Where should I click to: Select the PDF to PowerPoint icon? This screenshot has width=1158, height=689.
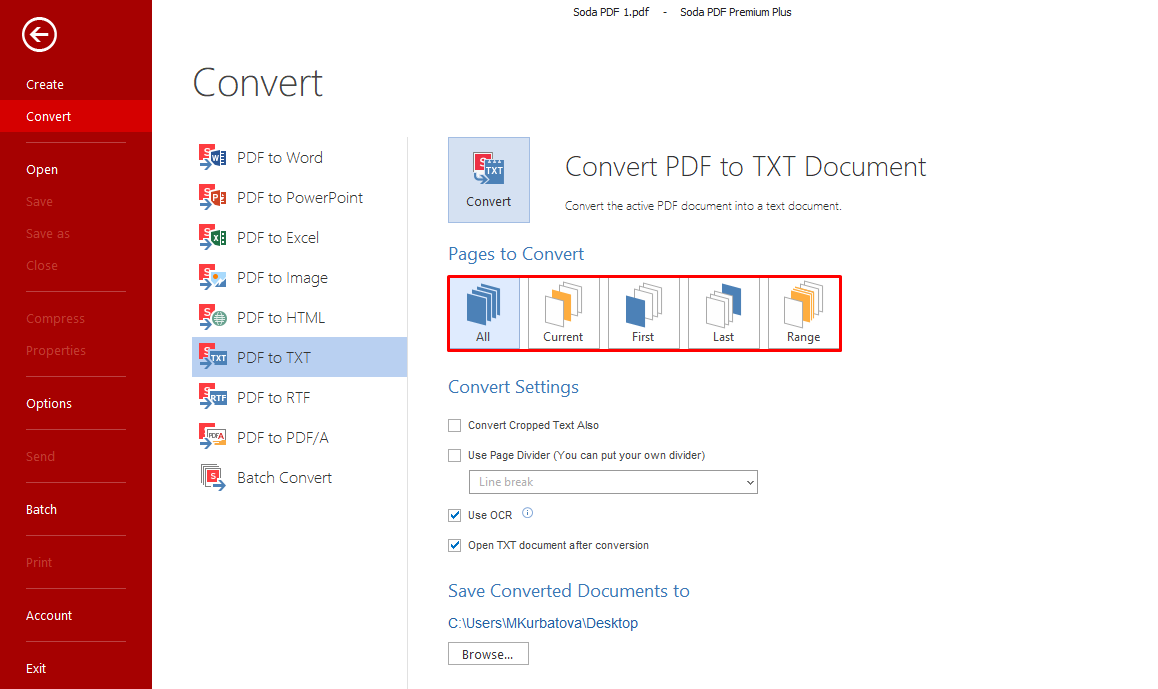click(213, 197)
